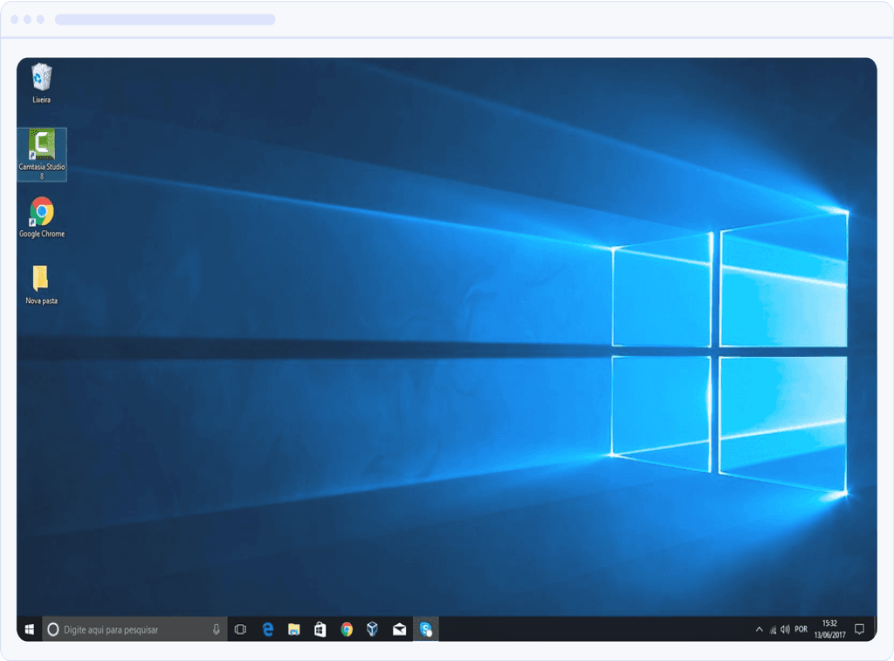Open the Mail app on the taskbar
The width and height of the screenshot is (894, 661).
point(399,629)
